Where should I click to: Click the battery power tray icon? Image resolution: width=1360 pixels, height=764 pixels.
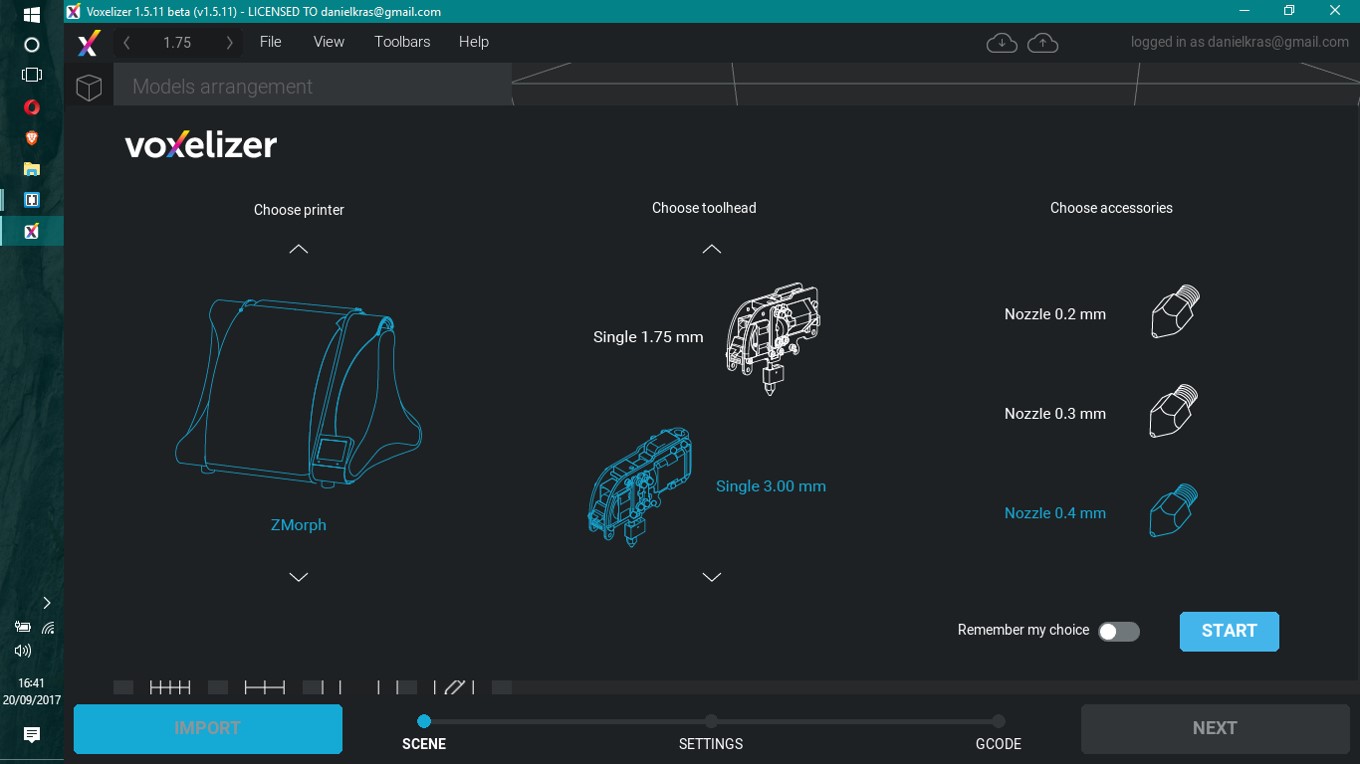pyautogui.click(x=22, y=628)
